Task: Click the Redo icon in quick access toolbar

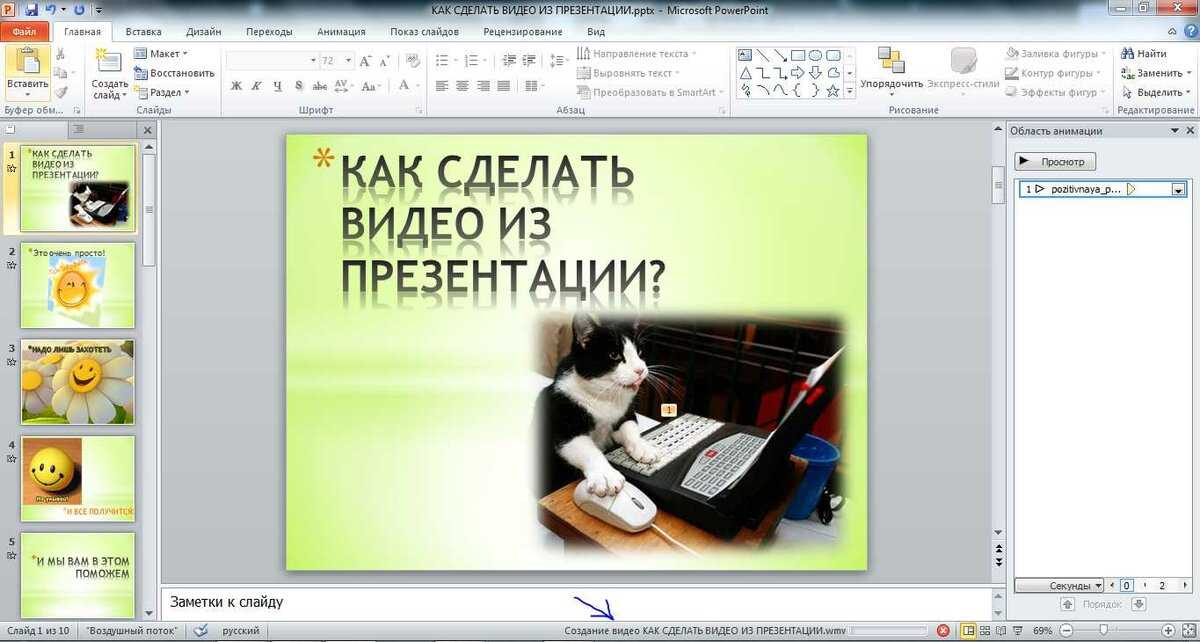Action: [79, 9]
